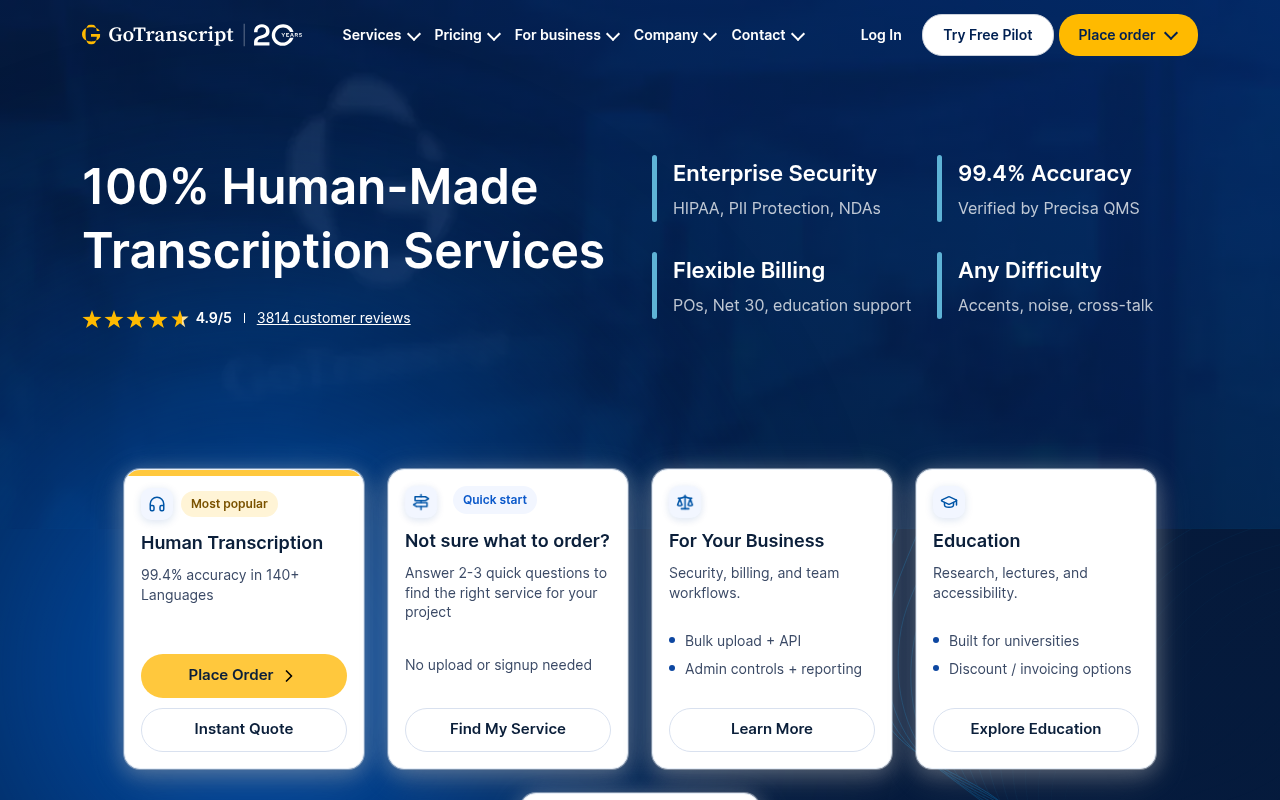Click 'No upload or signup needed' text

498,665
